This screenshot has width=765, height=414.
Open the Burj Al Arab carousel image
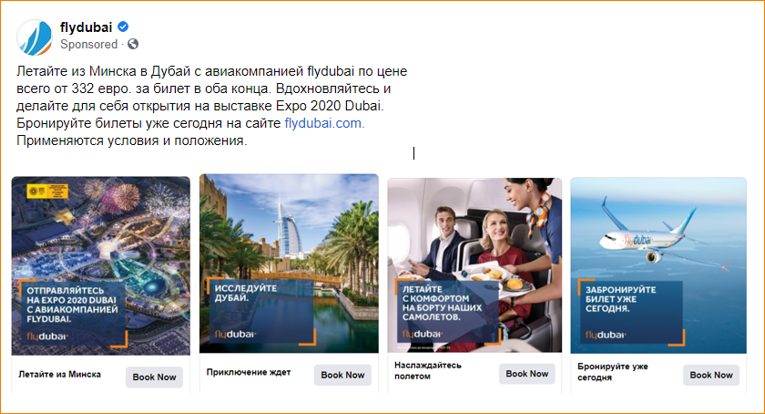[289, 263]
